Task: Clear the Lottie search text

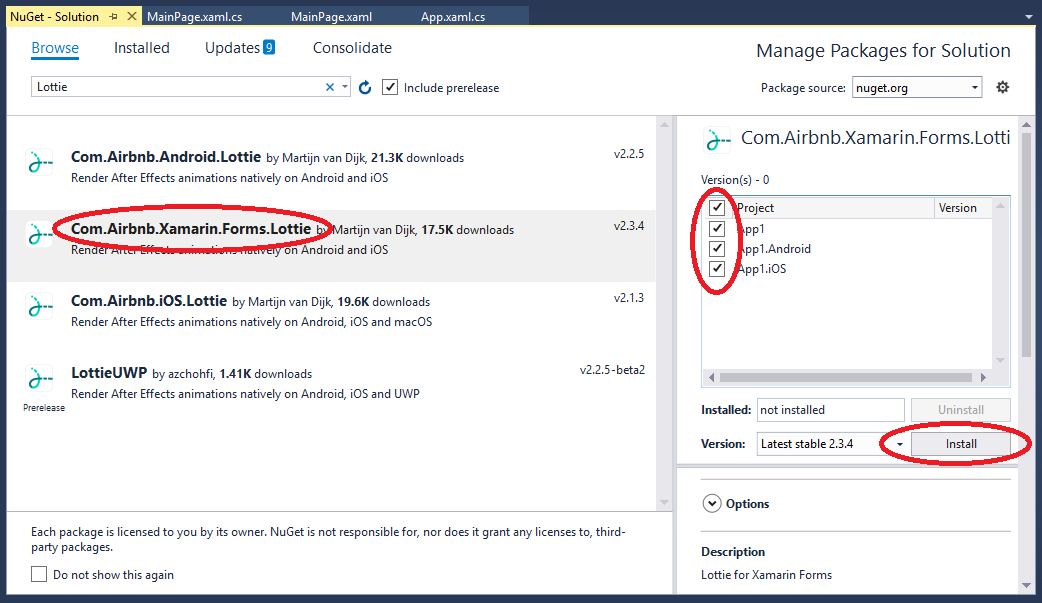Action: (x=330, y=87)
